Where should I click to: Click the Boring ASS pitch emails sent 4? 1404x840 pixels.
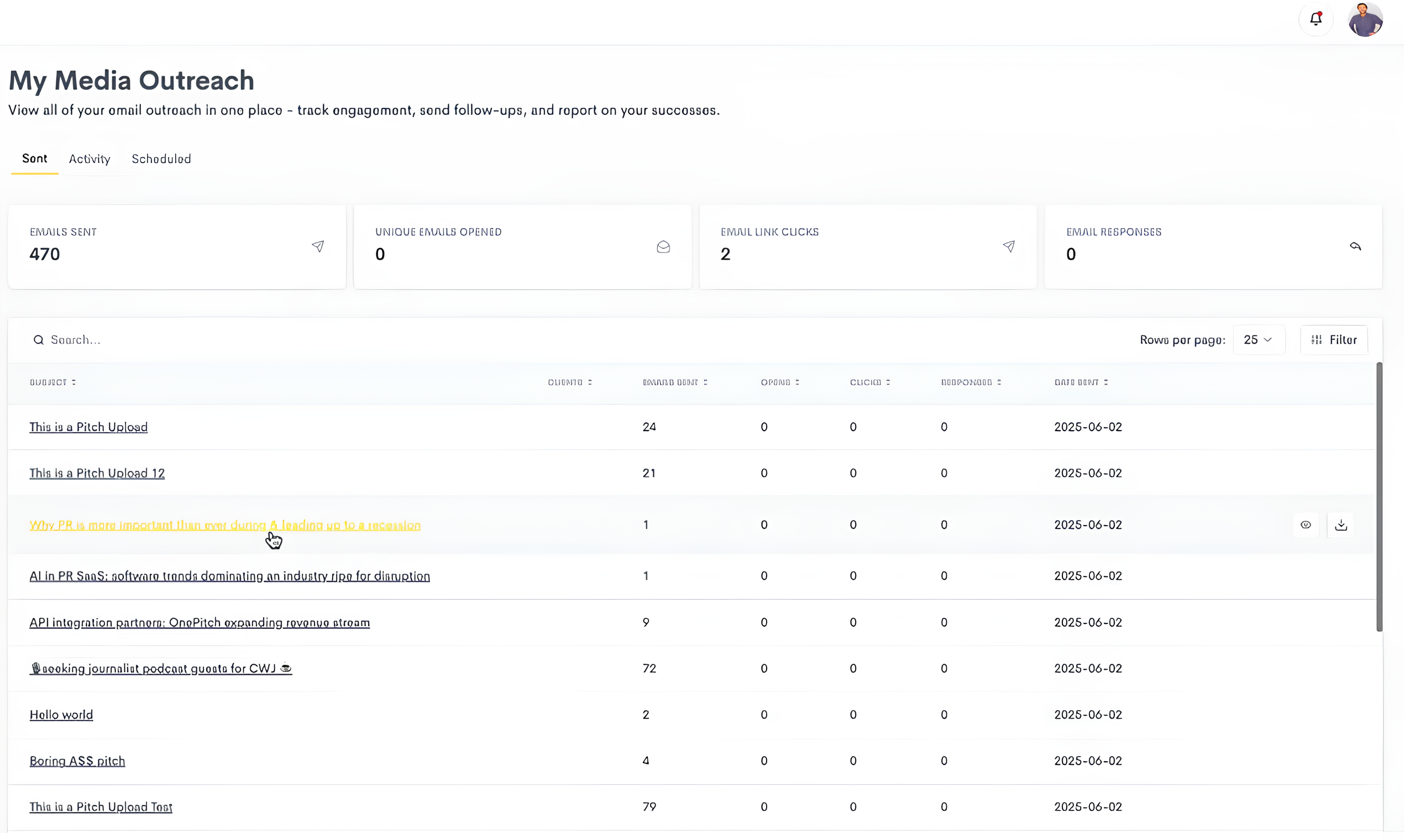pos(646,762)
